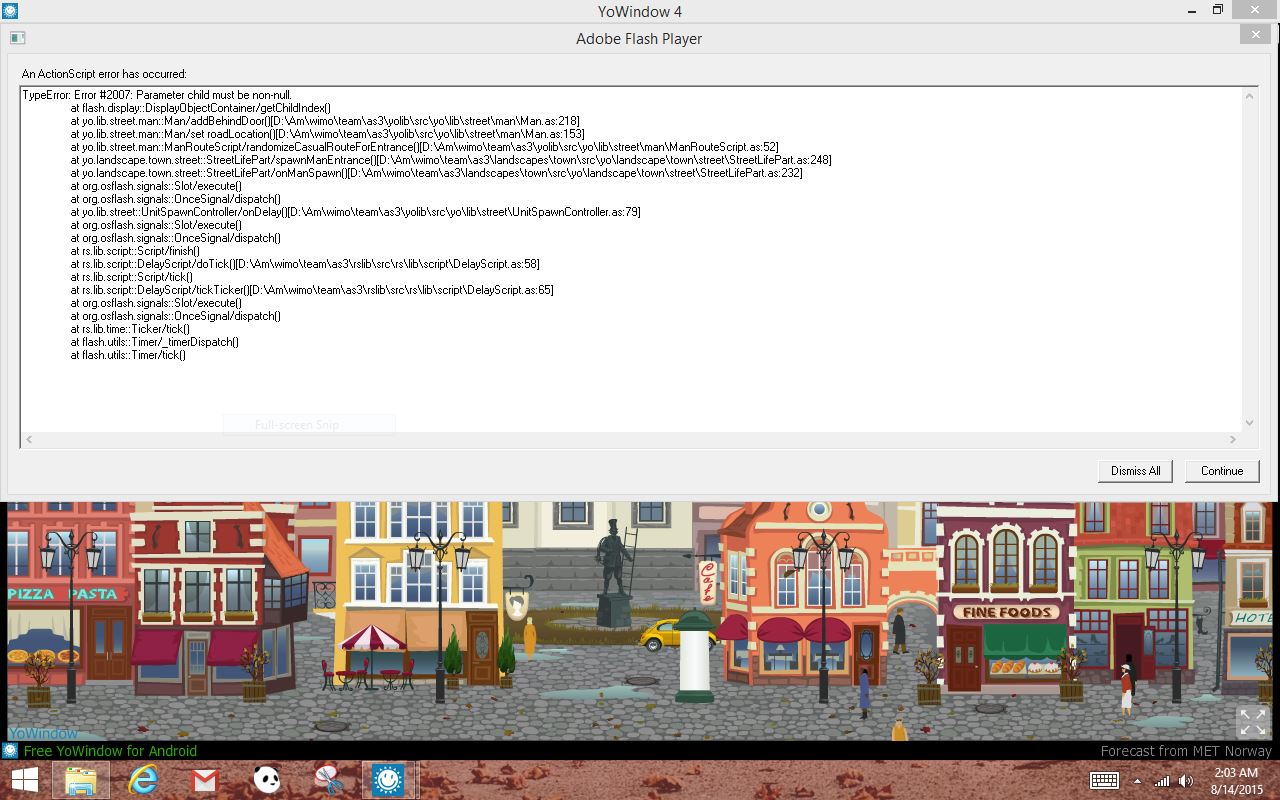
Task: Click the YoWindow 4 title bar icon
Action: click(10, 11)
